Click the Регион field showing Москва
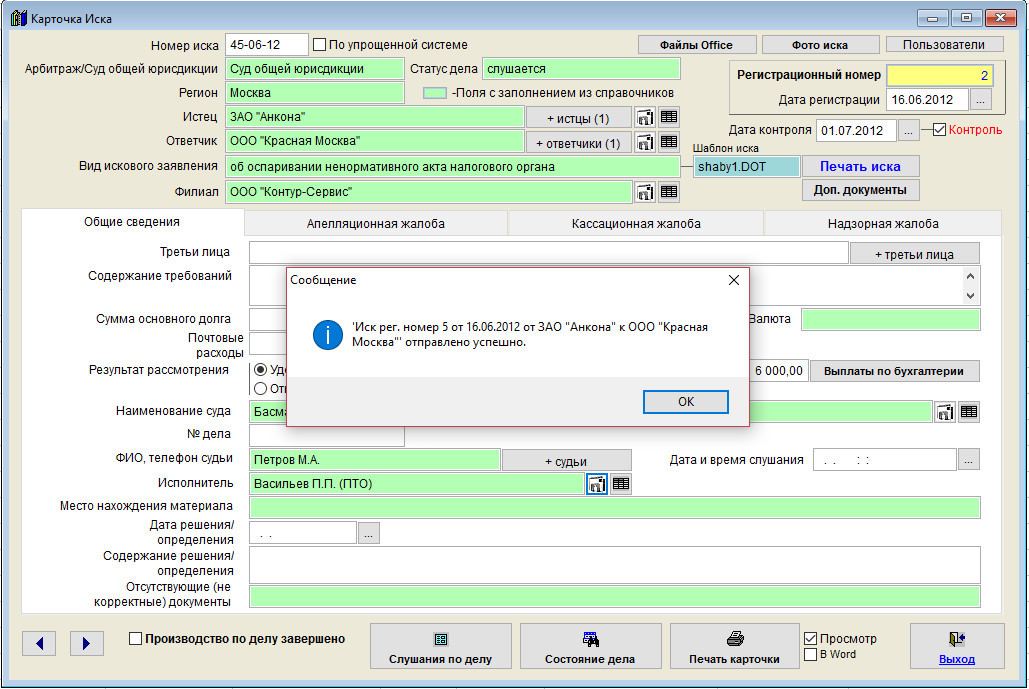The width and height of the screenshot is (1029, 689). 315,93
